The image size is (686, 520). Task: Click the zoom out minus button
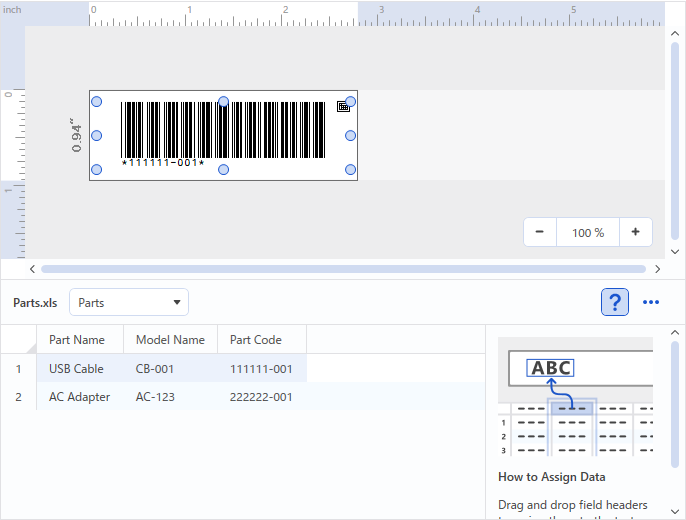540,232
